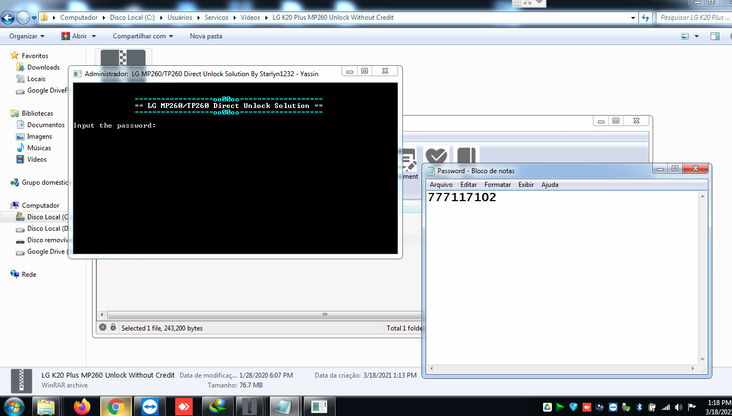Click the Disco Local (C:) breadcrumb
The width and height of the screenshot is (732, 416).
[132, 17]
